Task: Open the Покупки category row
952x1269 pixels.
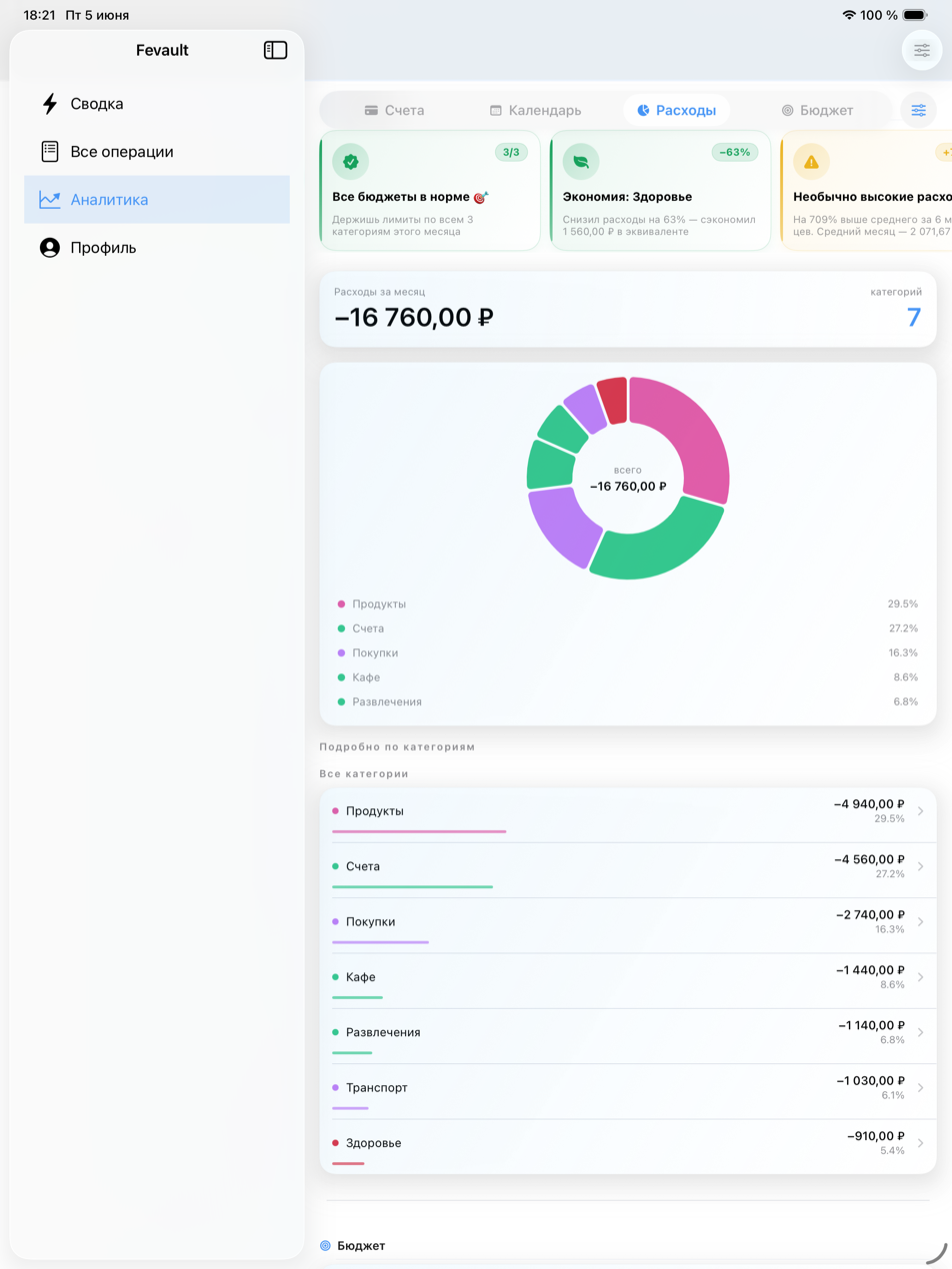Action: (628, 925)
